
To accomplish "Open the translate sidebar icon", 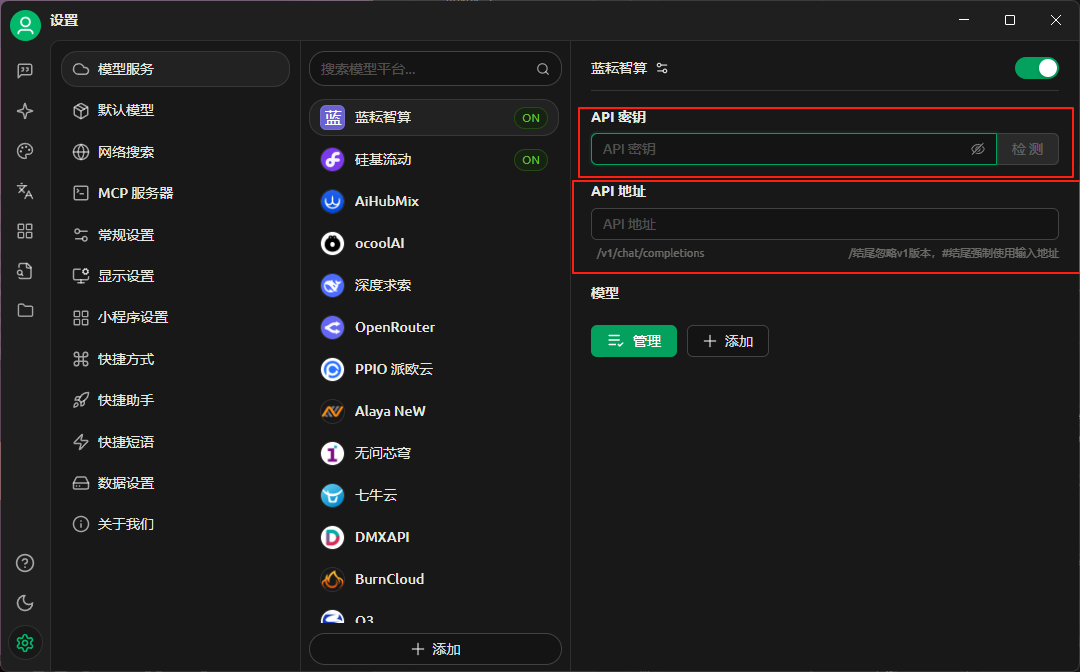I will pos(25,191).
